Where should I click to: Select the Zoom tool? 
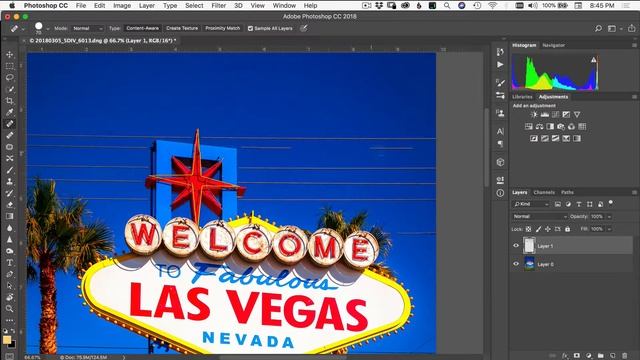(9, 309)
